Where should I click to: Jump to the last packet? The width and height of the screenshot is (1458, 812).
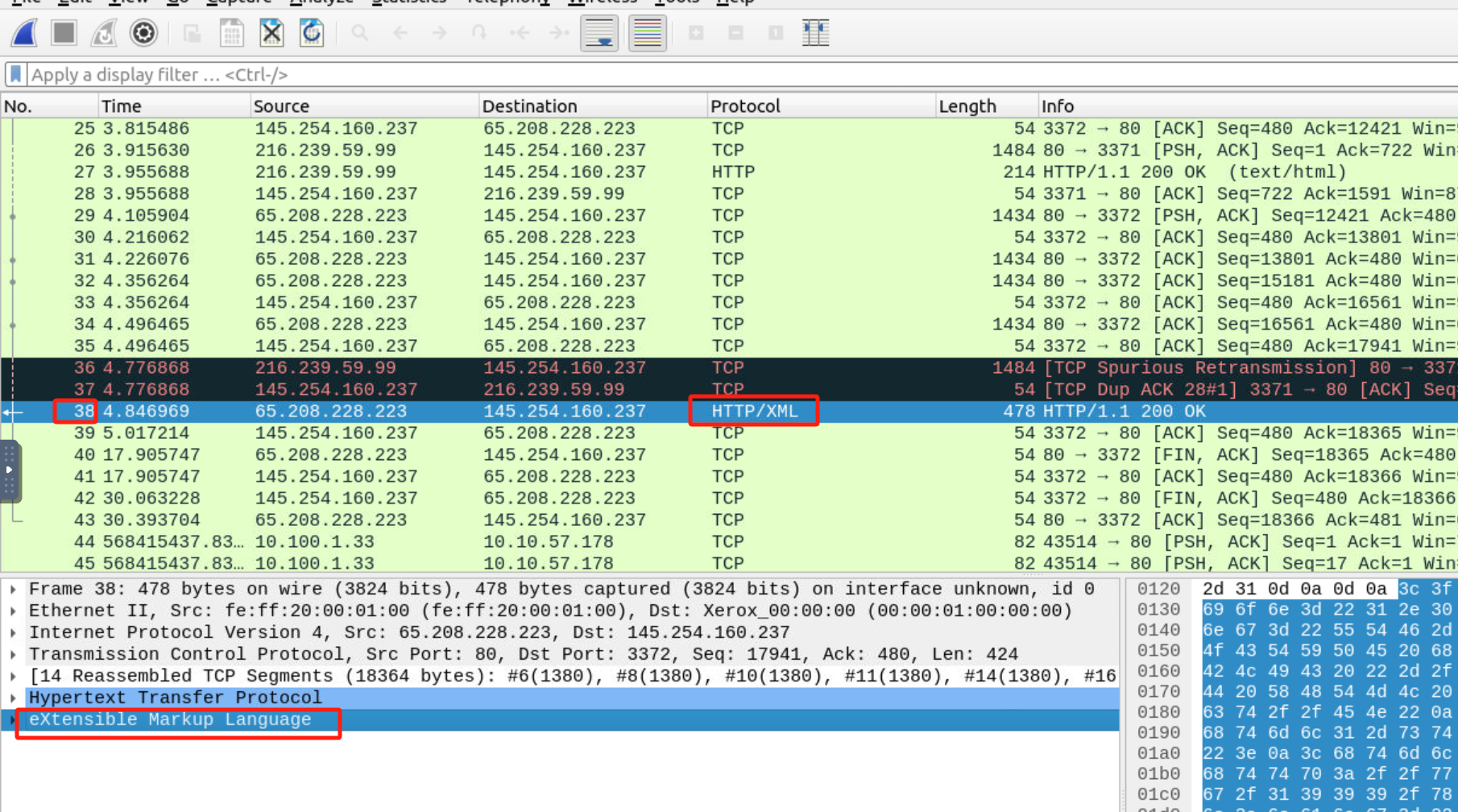(x=560, y=33)
